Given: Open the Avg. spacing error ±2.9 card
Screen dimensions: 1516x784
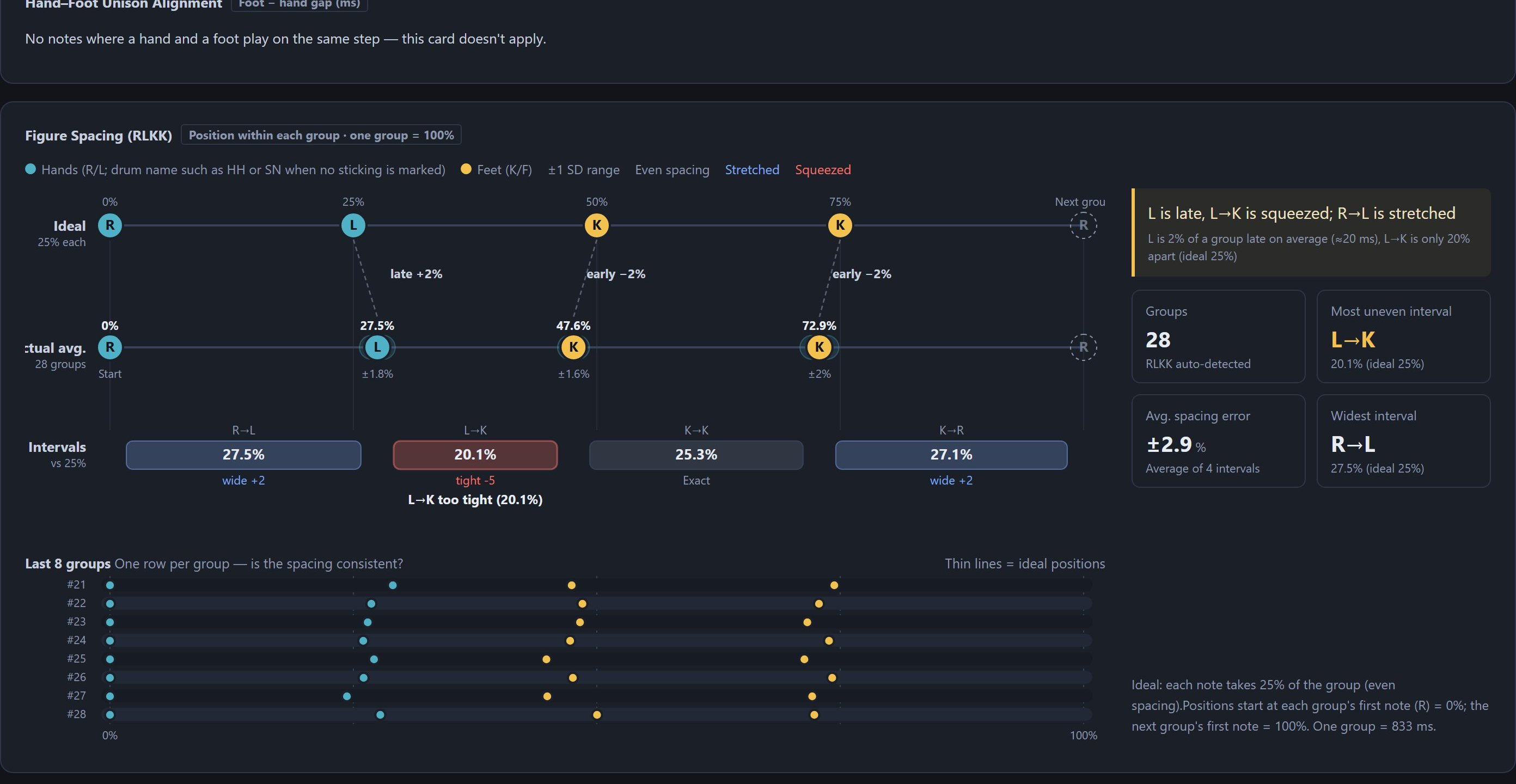Looking at the screenshot, I should click(x=1218, y=441).
